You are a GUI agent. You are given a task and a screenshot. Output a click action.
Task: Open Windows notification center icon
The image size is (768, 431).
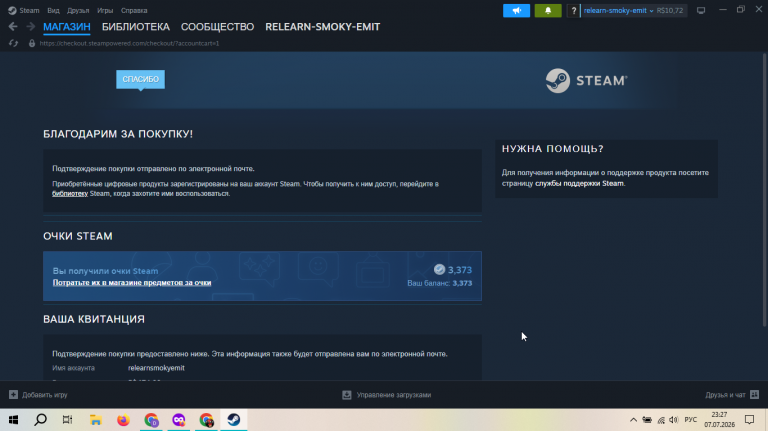[749, 420]
